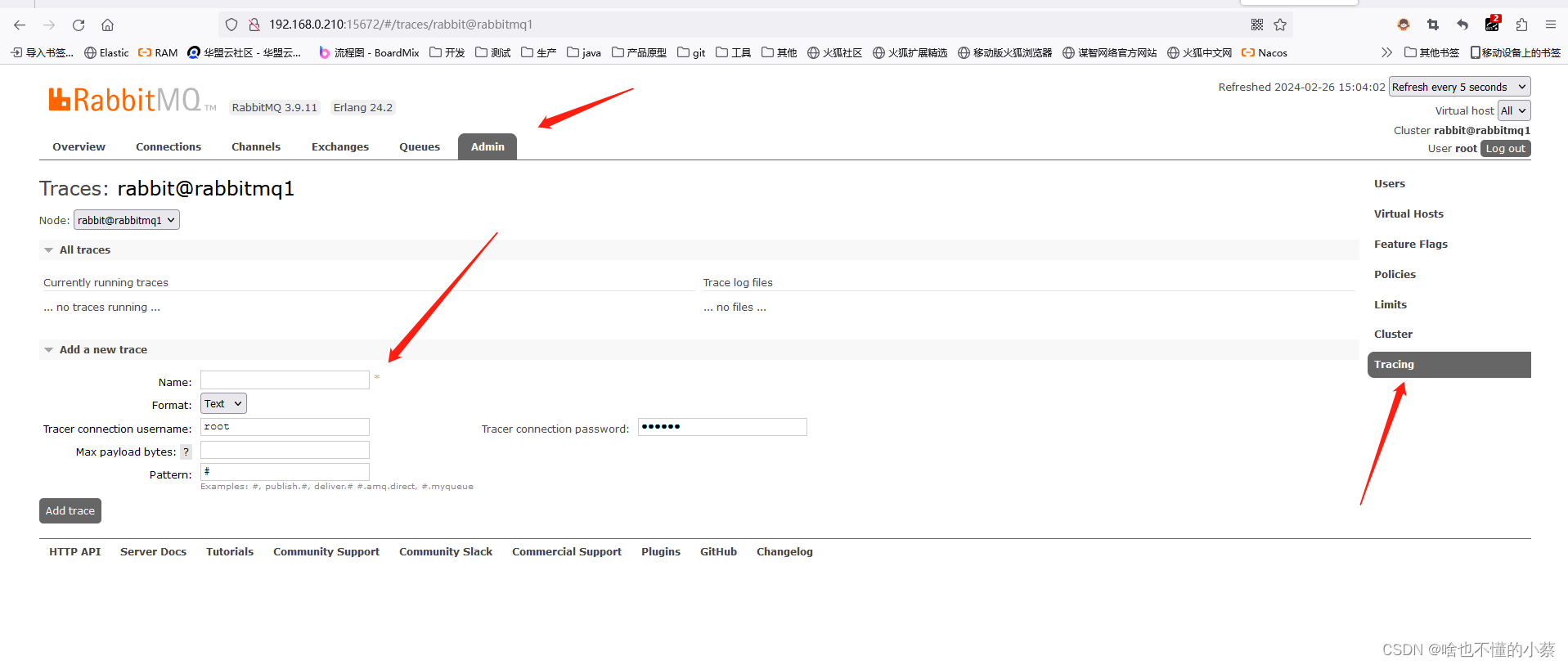
Task: Click the undo arrow toolbar icon
Action: (x=1462, y=25)
